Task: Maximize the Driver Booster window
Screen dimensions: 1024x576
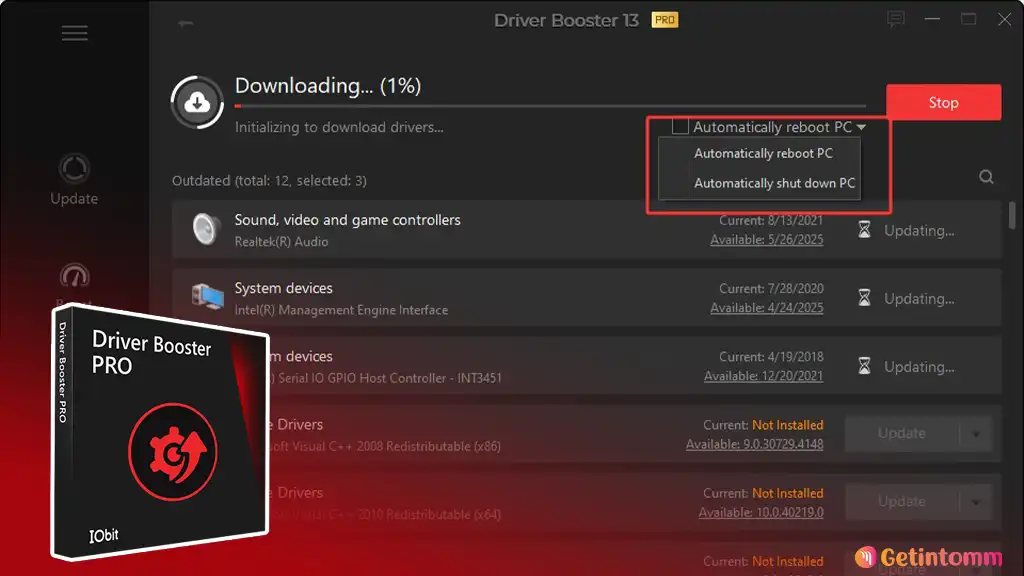Action: click(968, 20)
